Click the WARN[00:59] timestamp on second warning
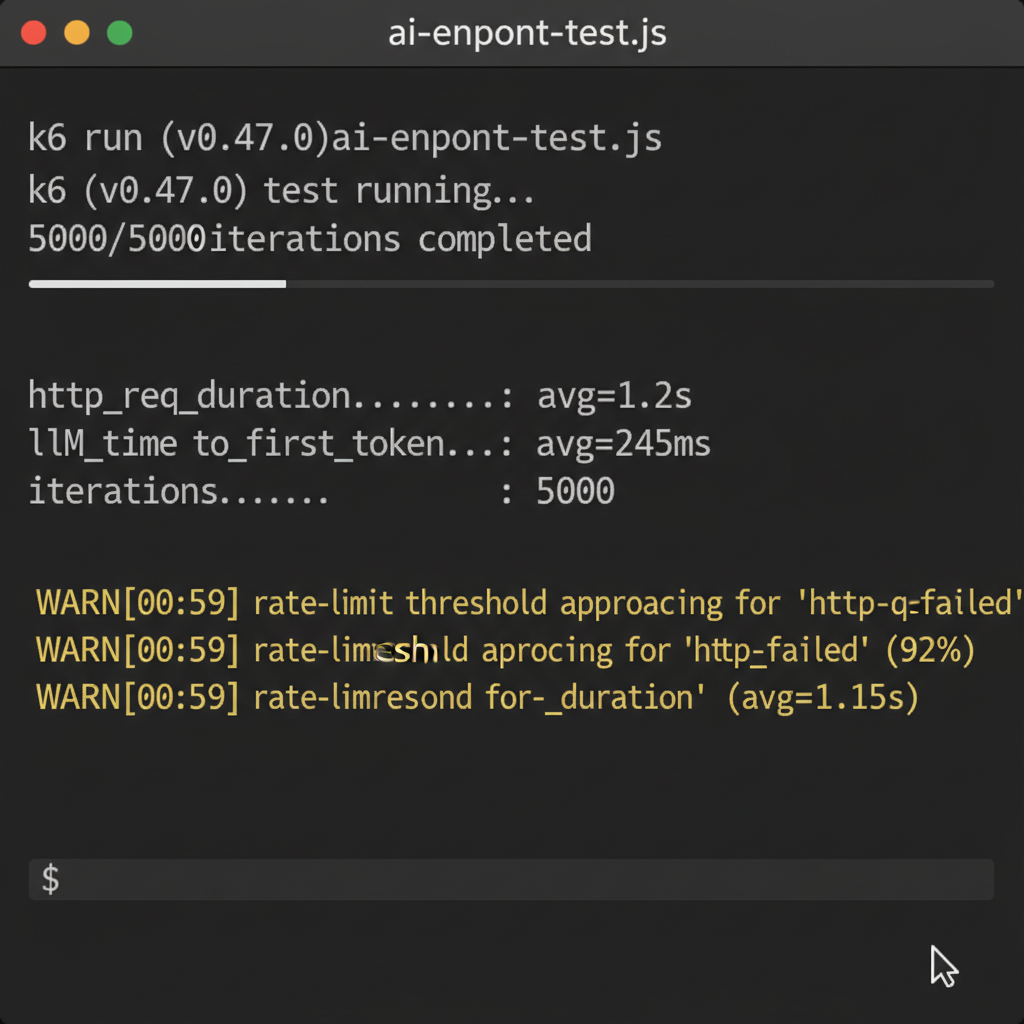The image size is (1024, 1024). pos(136,649)
